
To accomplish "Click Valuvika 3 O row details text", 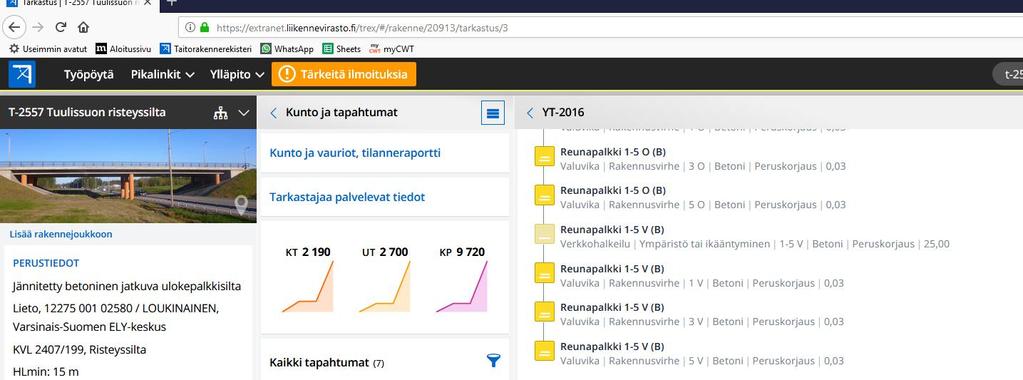I will point(703,166).
